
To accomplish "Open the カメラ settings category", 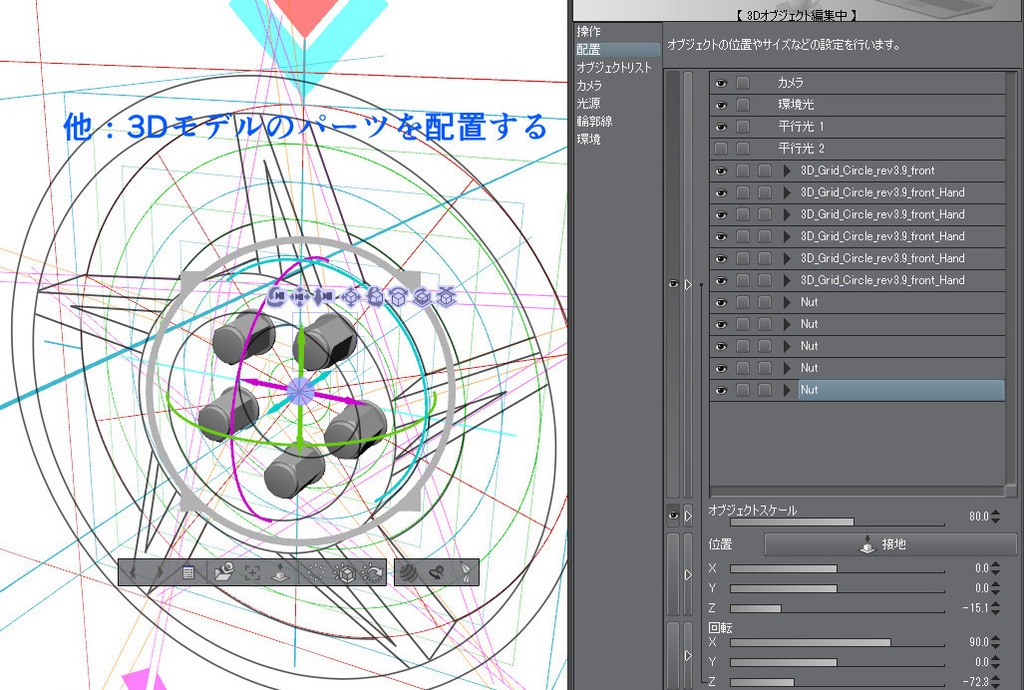I will 589,87.
